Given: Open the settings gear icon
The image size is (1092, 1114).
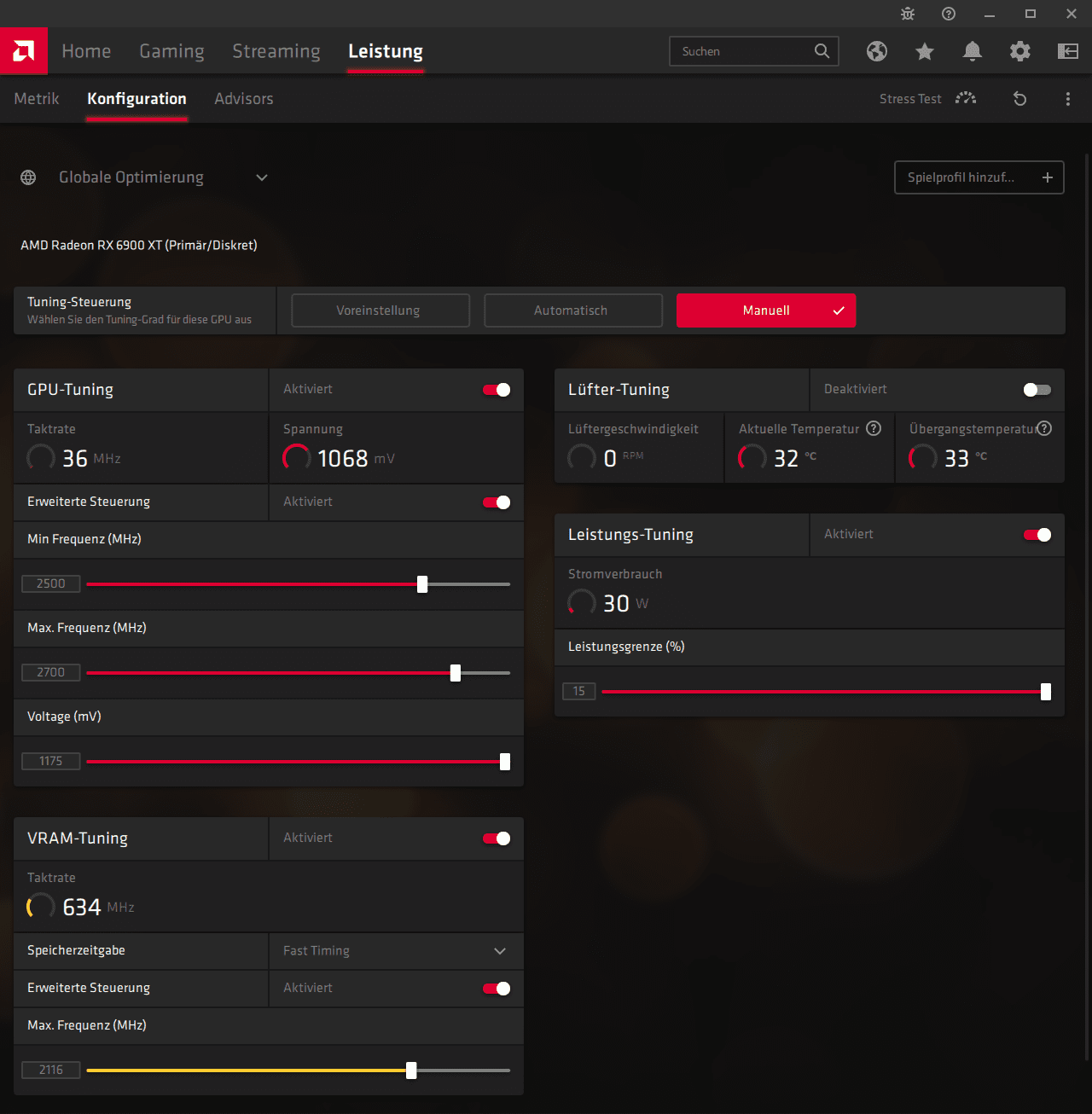Looking at the screenshot, I should pos(1020,51).
